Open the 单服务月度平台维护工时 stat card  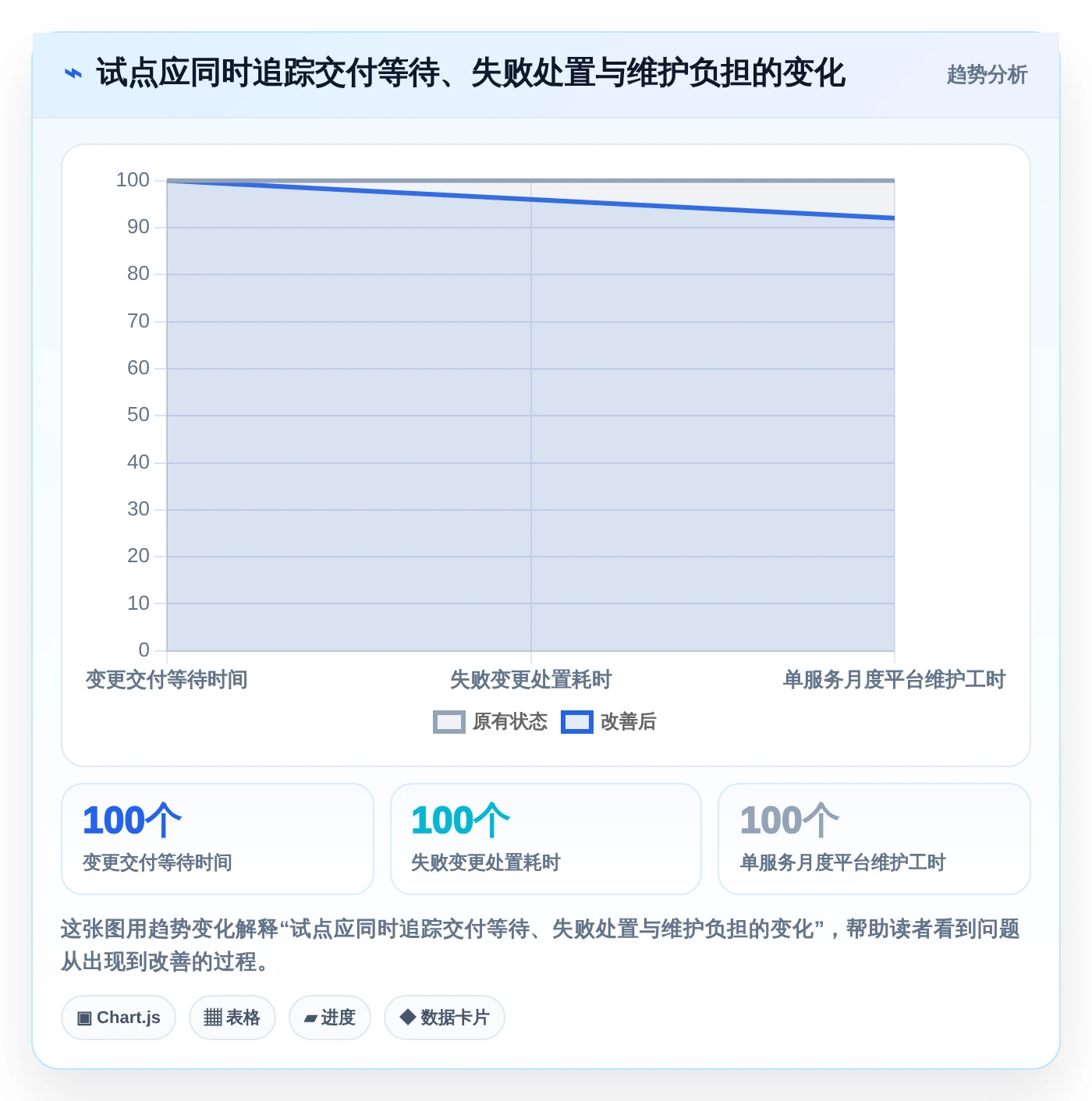(x=874, y=839)
